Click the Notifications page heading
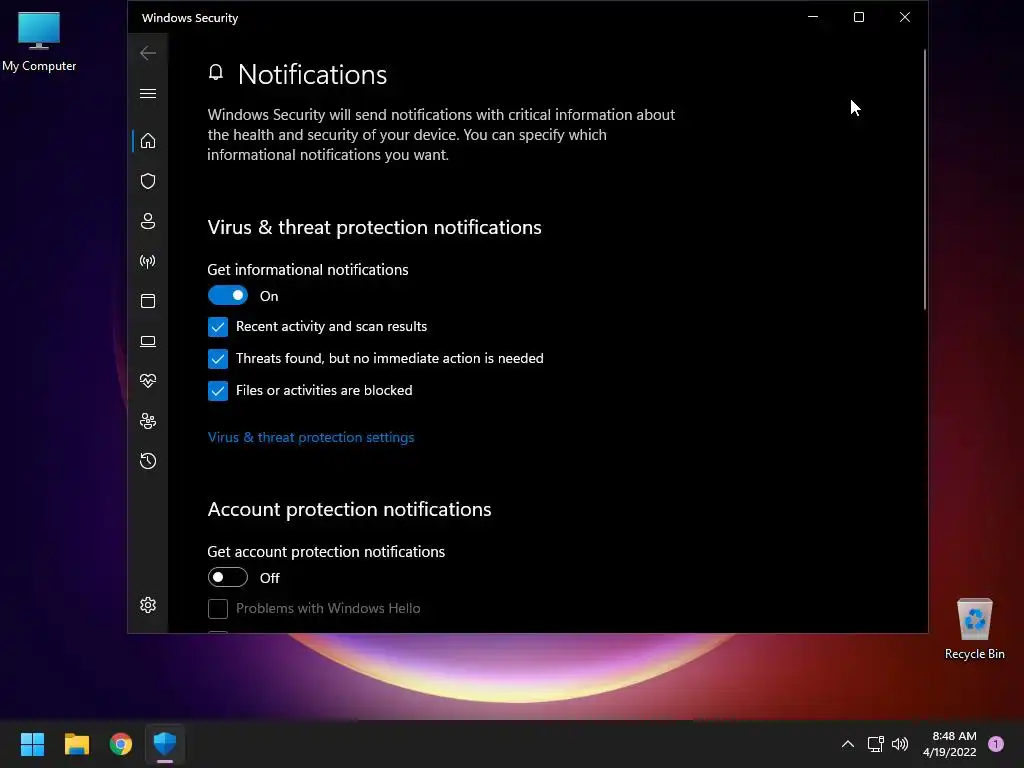The width and height of the screenshot is (1024, 768). 312,74
